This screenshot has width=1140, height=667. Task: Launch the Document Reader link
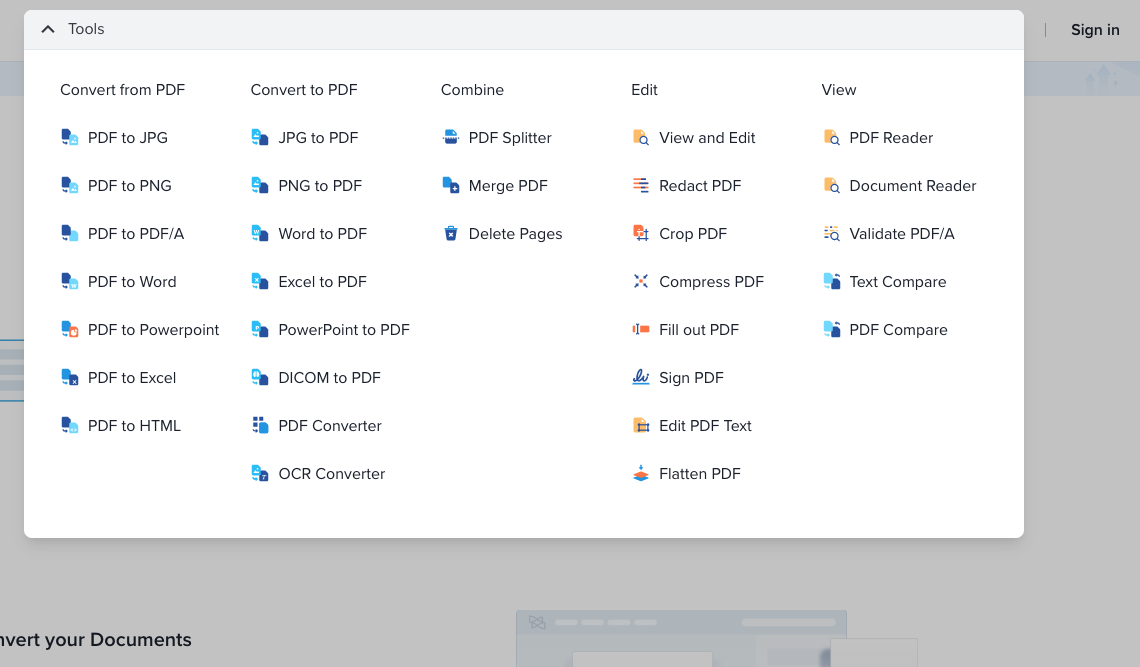click(x=912, y=186)
